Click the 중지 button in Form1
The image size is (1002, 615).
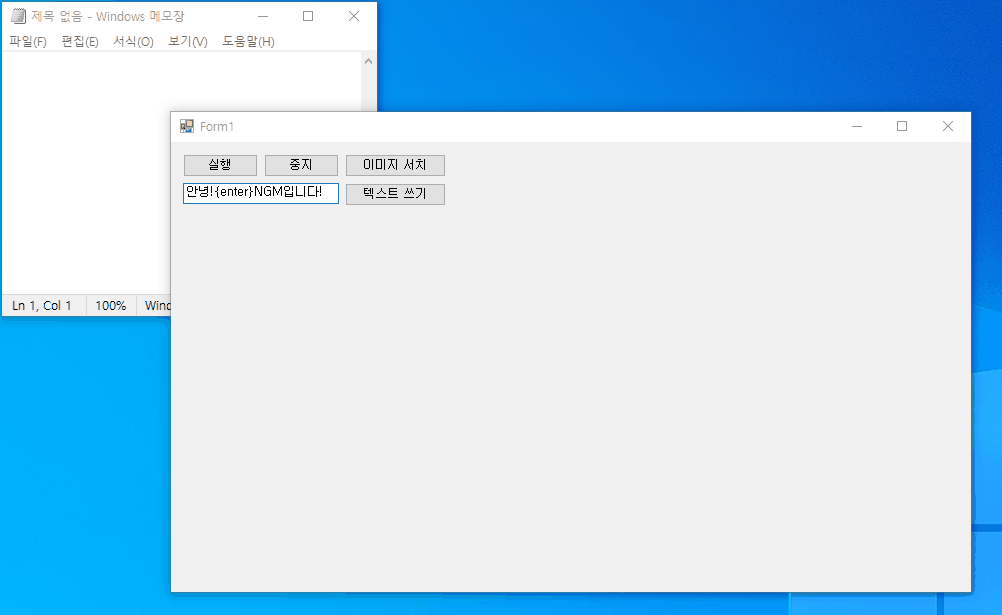tap(301, 165)
